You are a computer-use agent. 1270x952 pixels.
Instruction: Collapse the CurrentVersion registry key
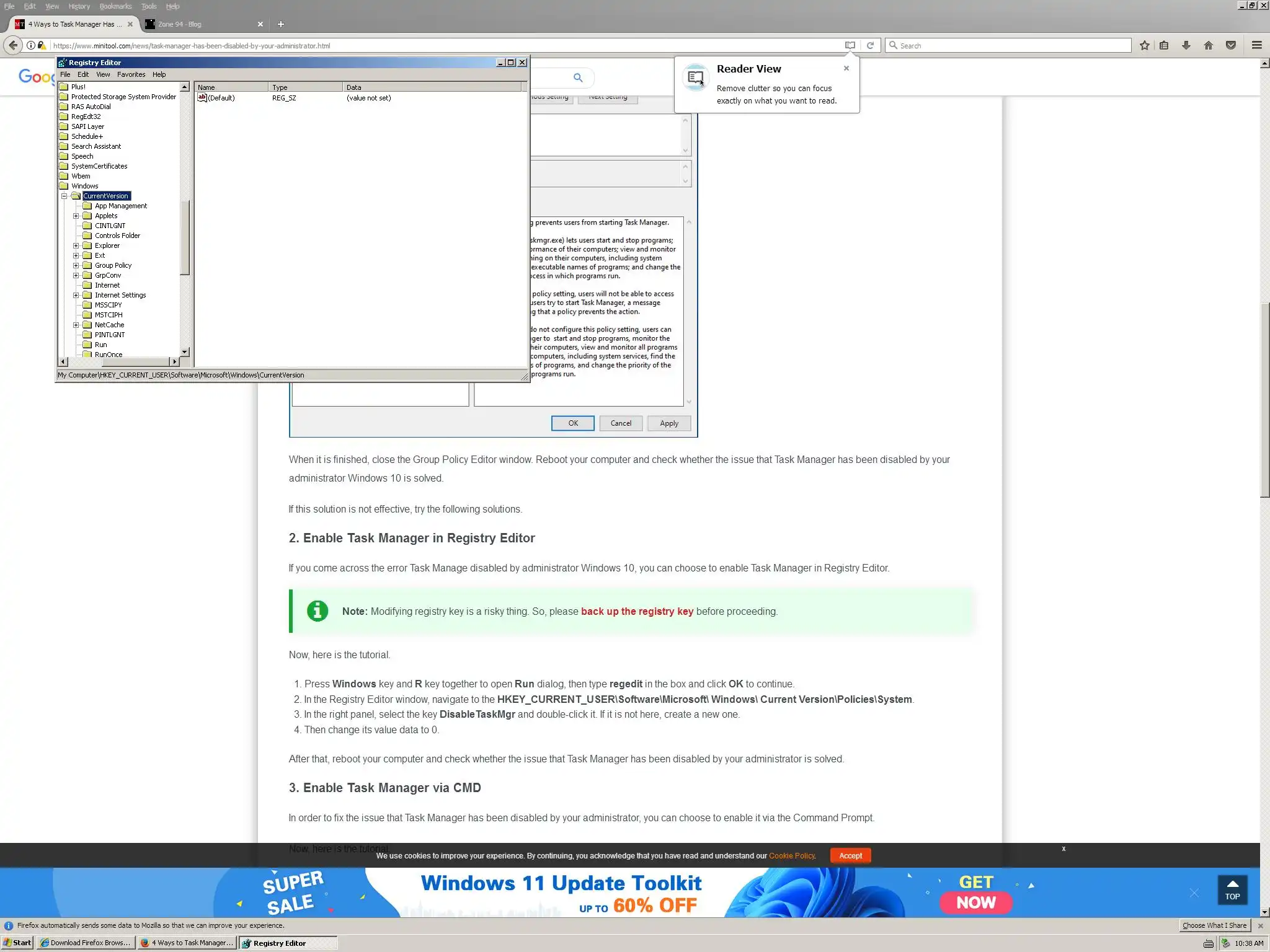coord(64,196)
